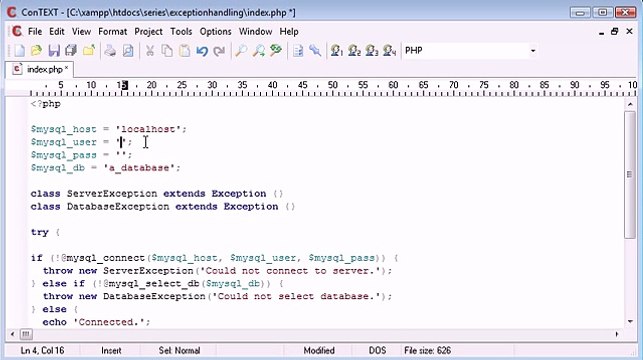Save the current file using the disk icon

(x=54, y=51)
